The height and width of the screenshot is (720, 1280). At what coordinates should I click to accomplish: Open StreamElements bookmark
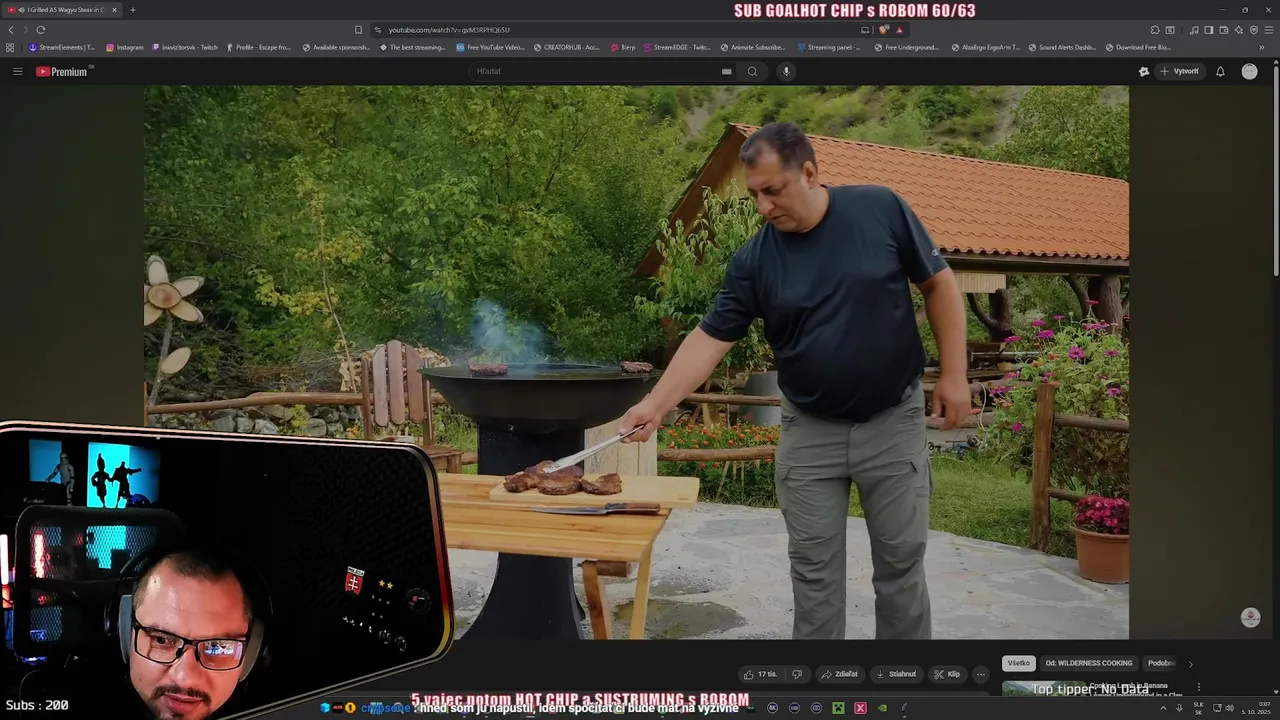pos(62,47)
